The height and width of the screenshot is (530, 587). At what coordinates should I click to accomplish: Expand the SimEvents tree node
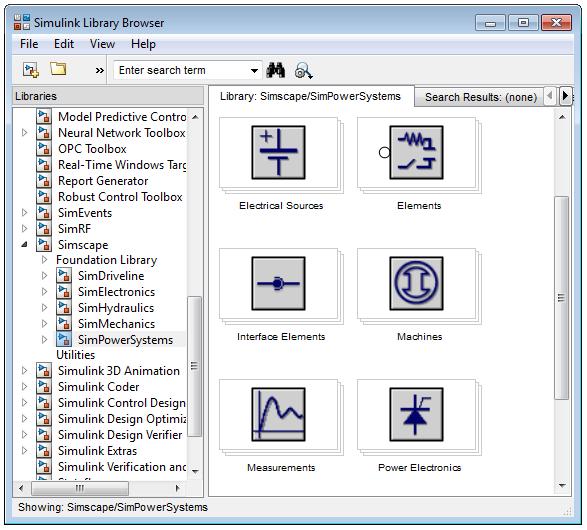pyautogui.click(x=25, y=213)
